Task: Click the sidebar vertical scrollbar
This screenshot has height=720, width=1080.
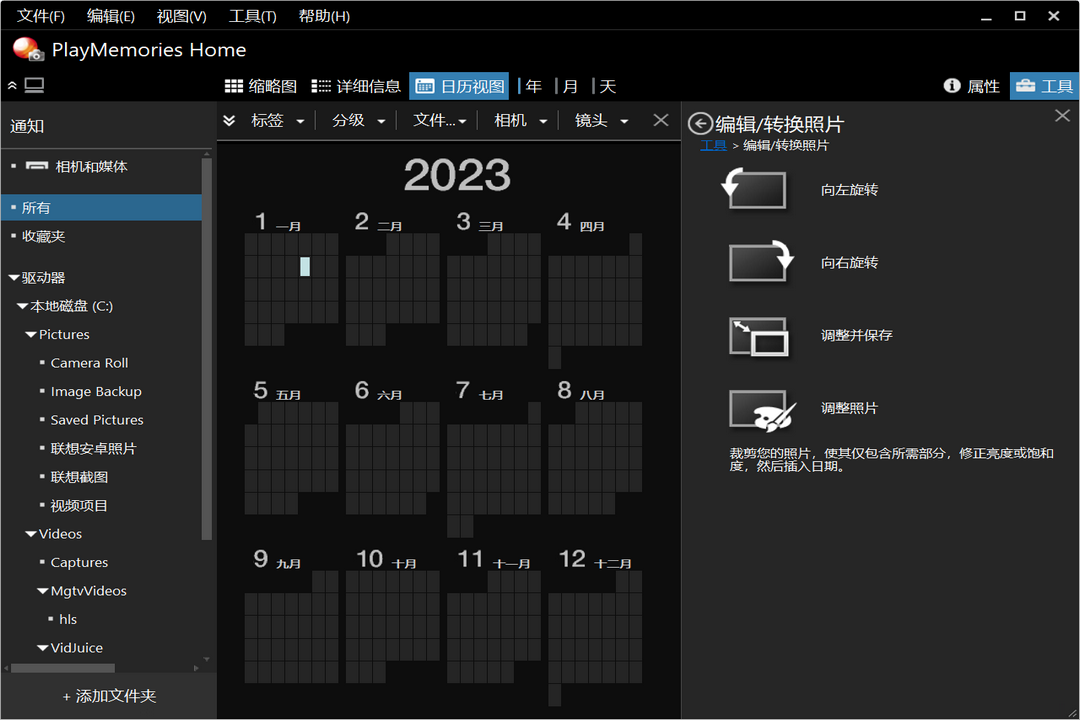Action: pyautogui.click(x=207, y=350)
